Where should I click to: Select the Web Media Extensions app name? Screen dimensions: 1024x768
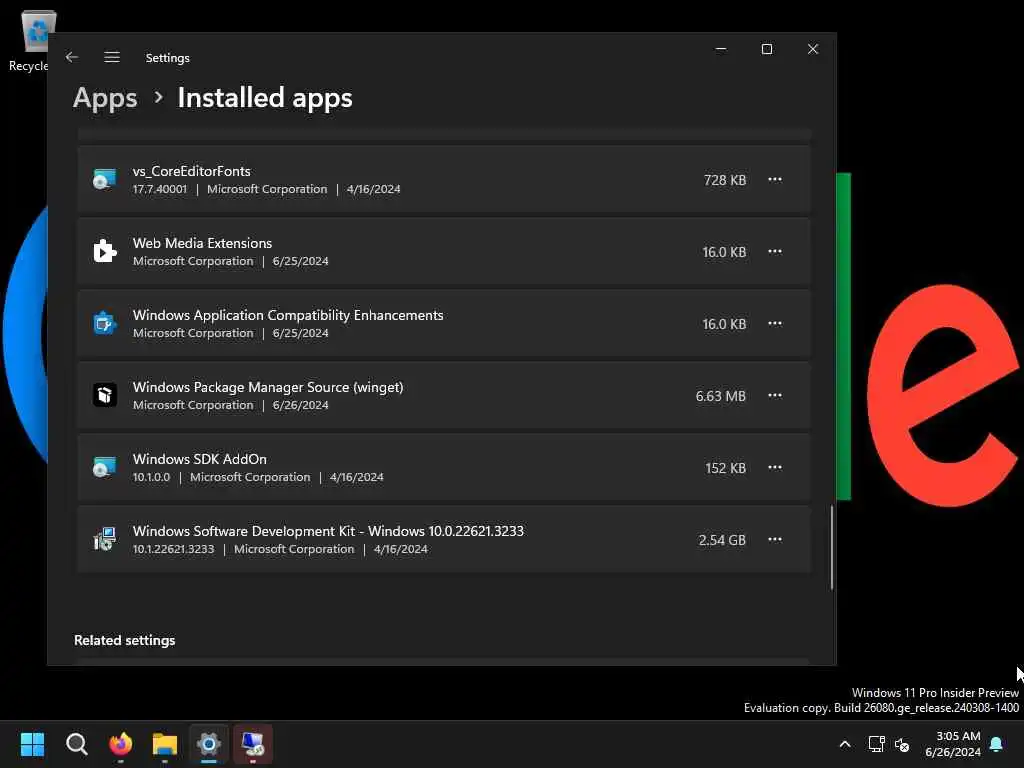click(202, 243)
